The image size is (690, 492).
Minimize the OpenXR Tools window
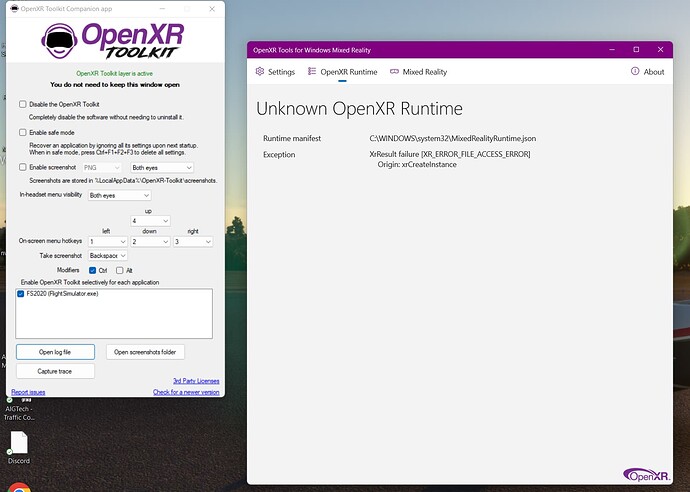612,50
